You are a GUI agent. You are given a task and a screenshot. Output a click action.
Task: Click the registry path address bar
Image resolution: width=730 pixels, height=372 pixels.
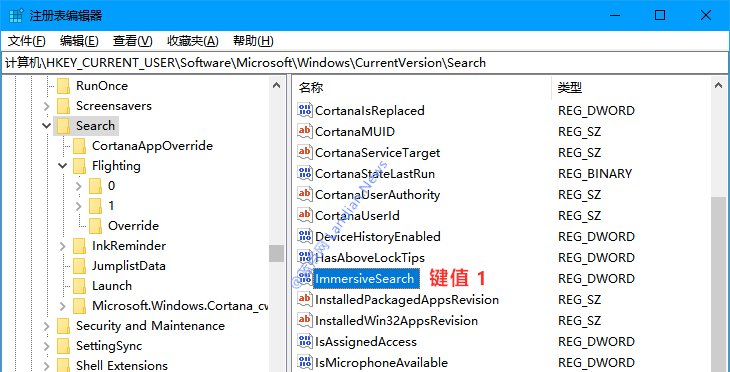[x=365, y=63]
